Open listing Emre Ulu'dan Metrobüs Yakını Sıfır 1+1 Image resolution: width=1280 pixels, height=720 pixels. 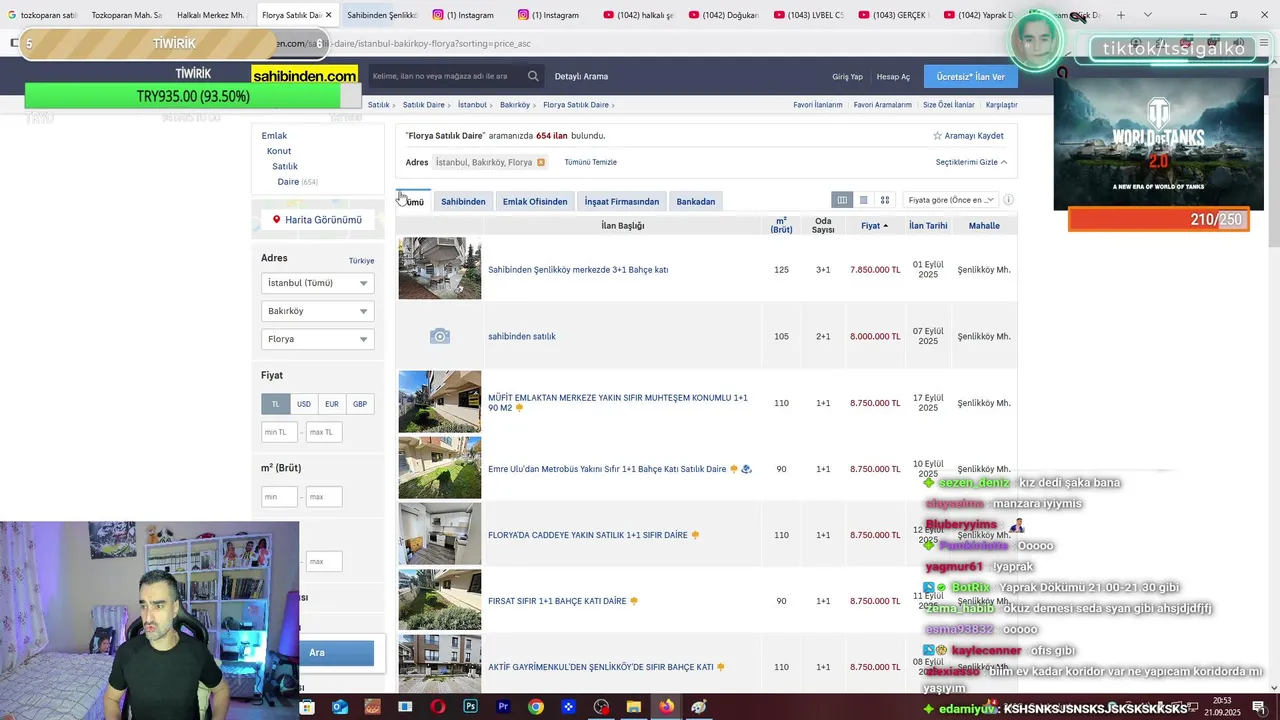[x=607, y=469]
